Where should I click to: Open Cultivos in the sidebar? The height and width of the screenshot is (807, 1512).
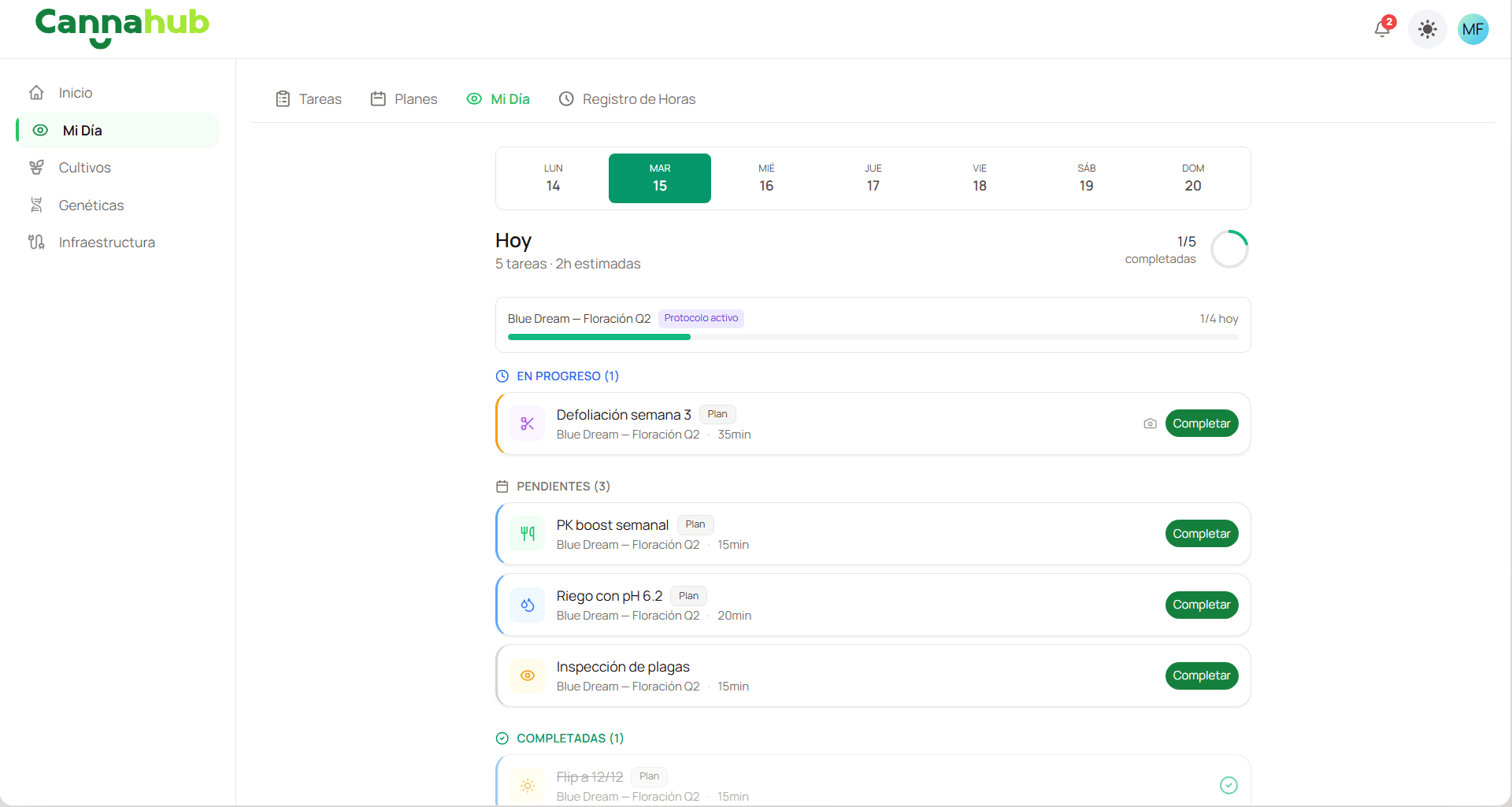[x=117, y=168]
